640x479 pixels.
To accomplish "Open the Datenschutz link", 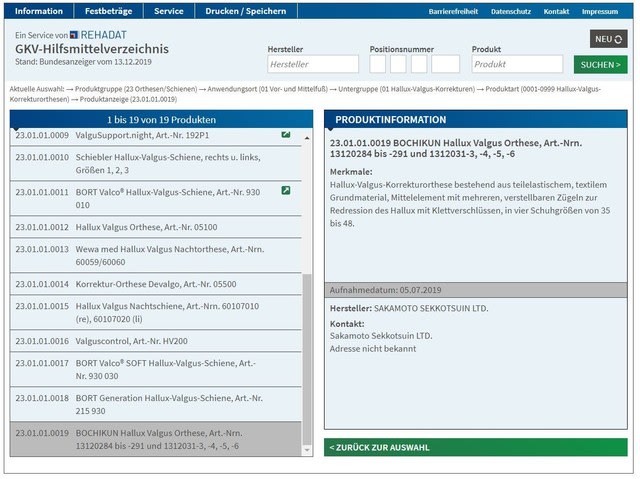I will [511, 11].
